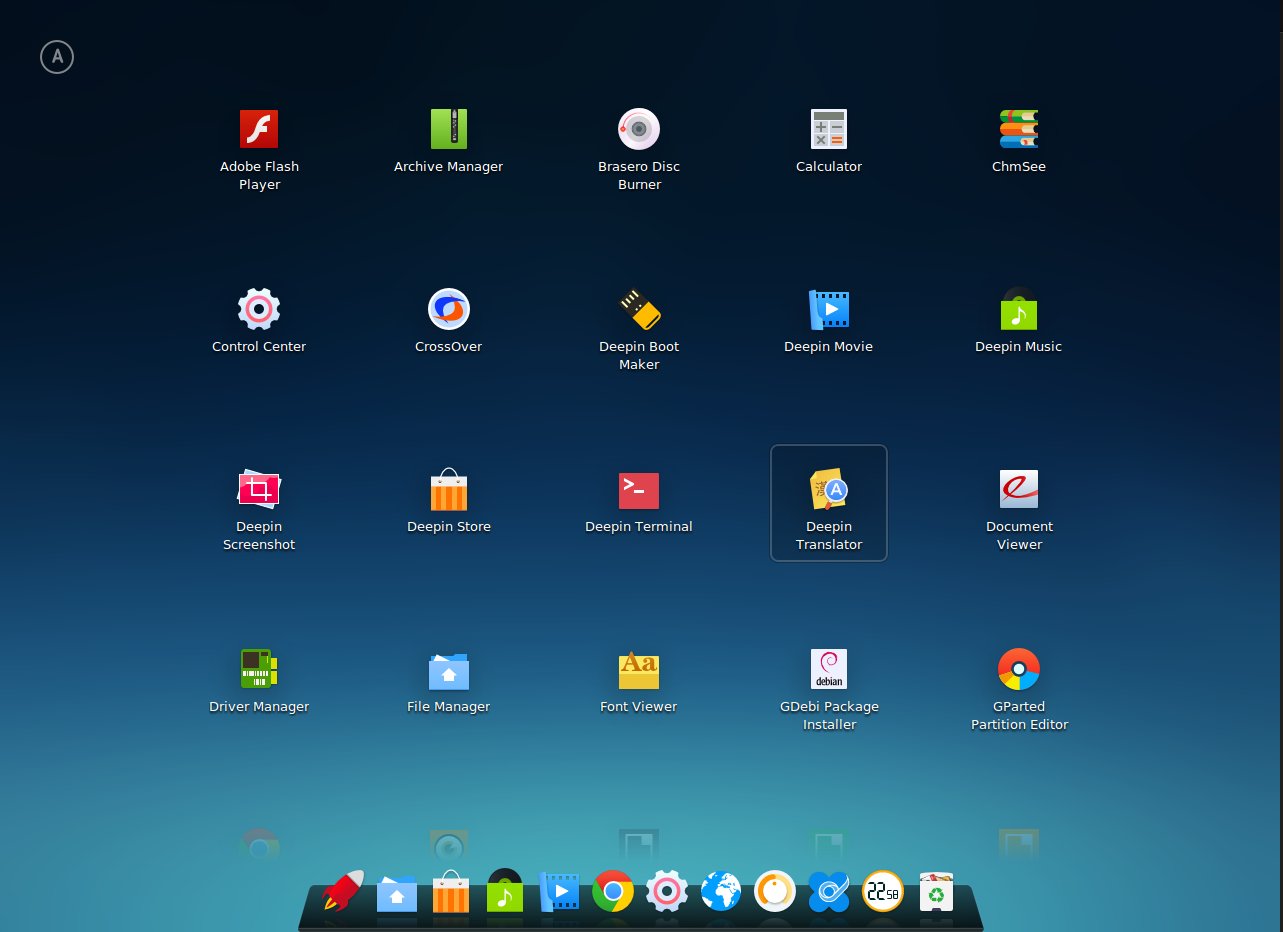Open the Trash from the dock
This screenshot has height=932, width=1283.
coord(936,891)
